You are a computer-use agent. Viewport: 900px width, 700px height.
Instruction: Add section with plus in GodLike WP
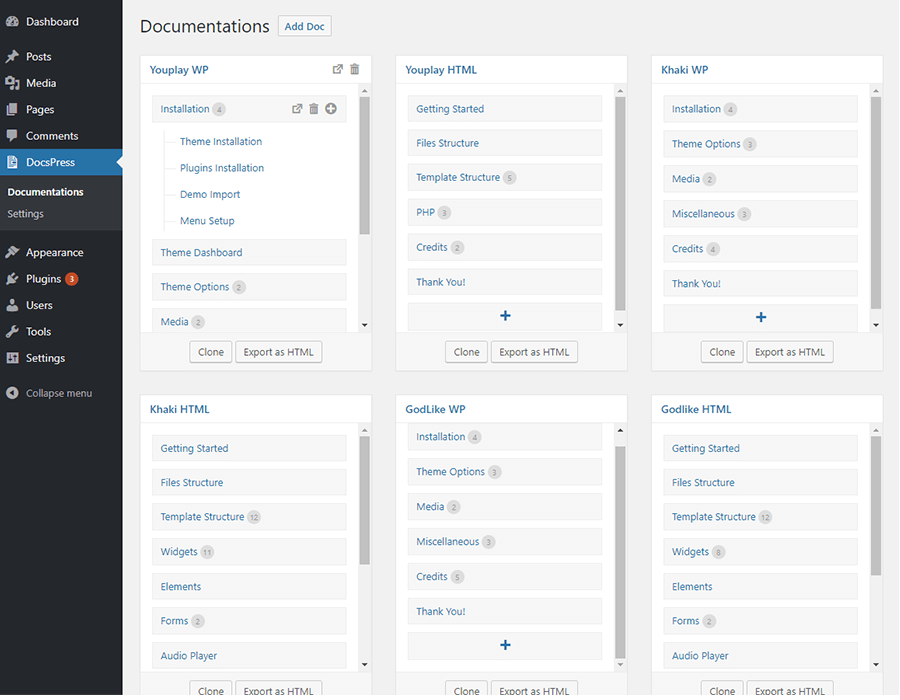pyautogui.click(x=505, y=645)
